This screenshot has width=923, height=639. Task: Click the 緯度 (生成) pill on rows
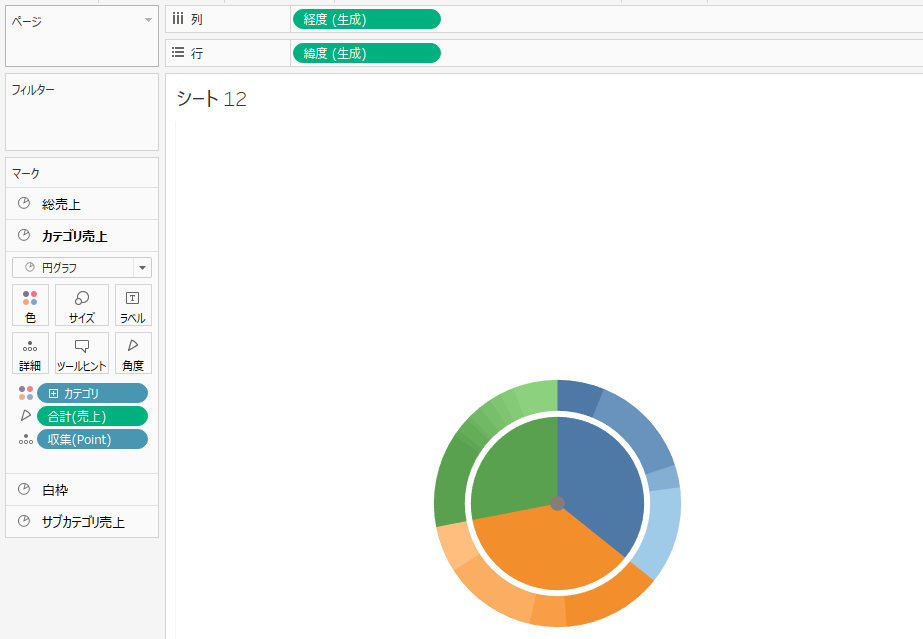pyautogui.click(x=365, y=53)
